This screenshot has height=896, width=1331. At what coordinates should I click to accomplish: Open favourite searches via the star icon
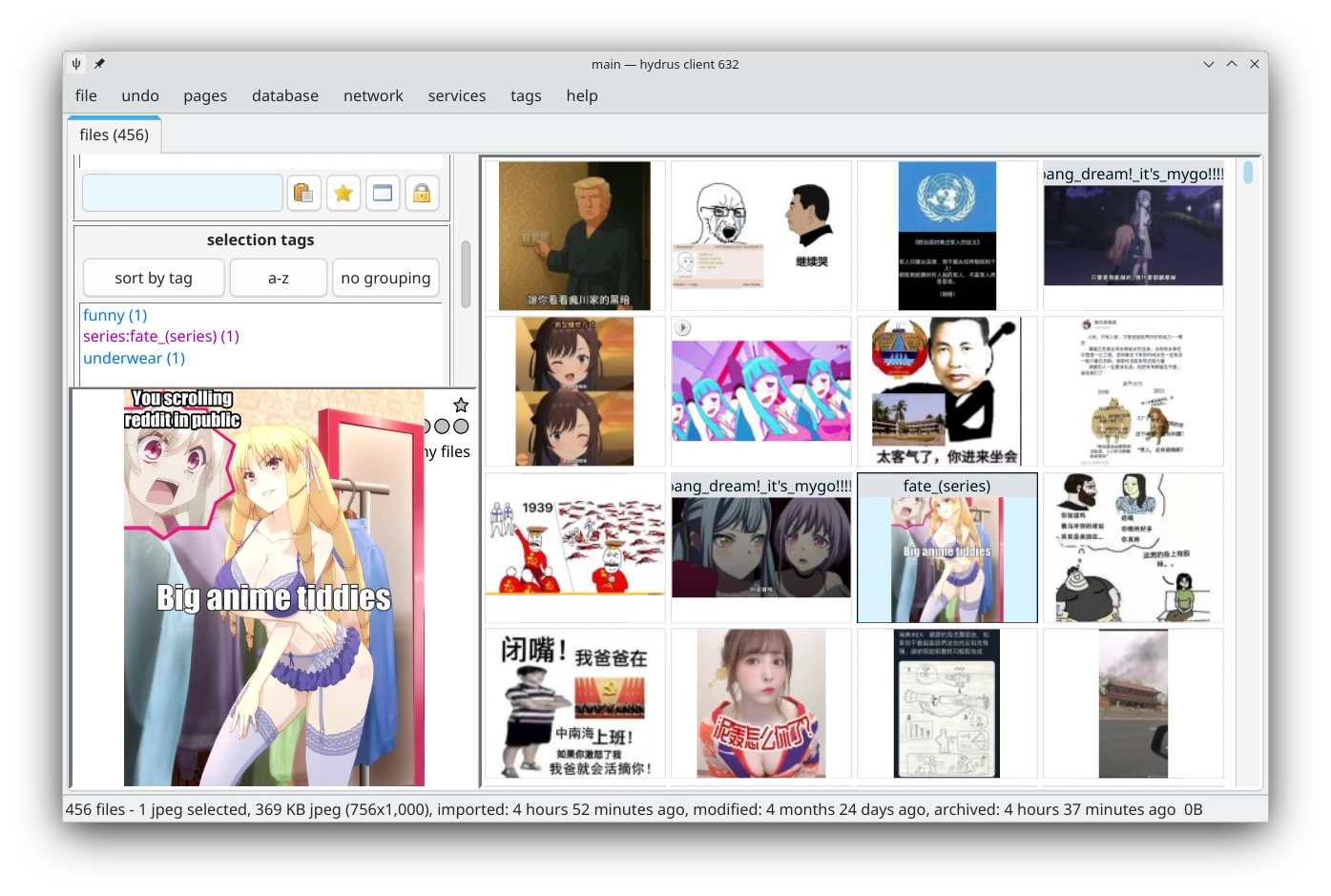tap(343, 192)
